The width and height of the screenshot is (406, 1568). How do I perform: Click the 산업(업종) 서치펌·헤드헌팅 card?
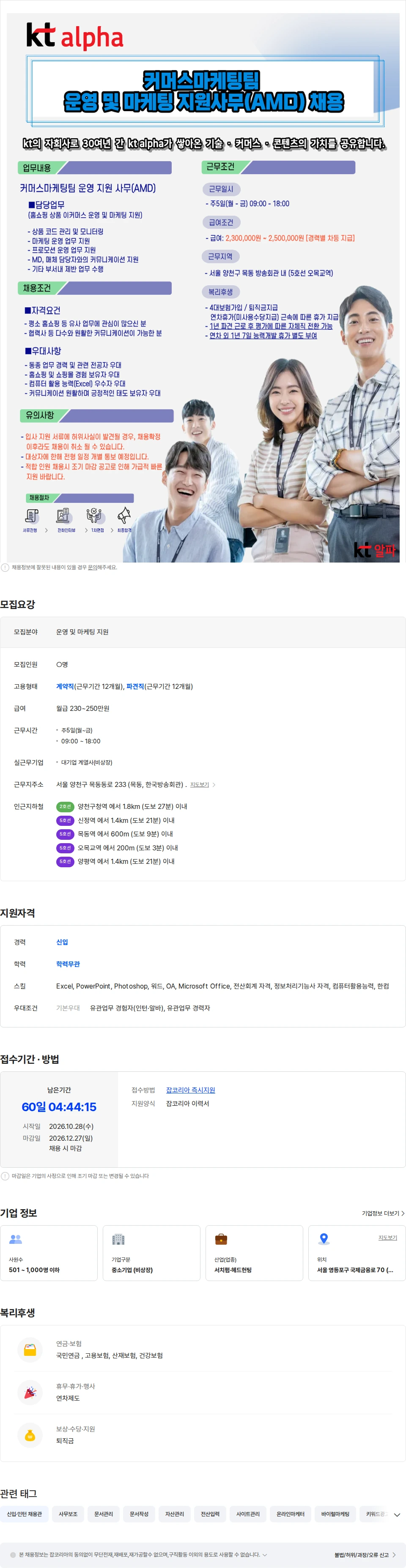coord(255,1253)
